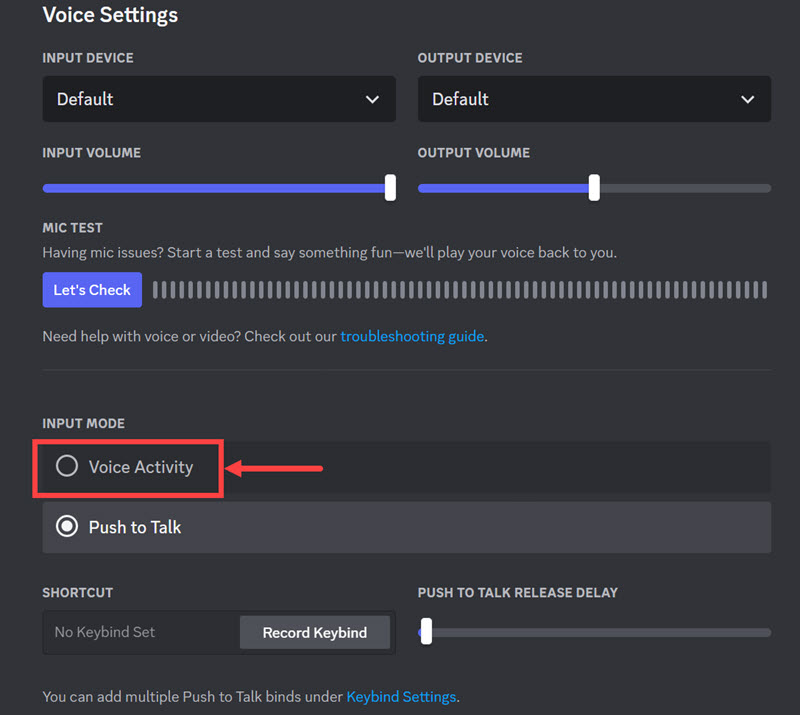Click the Output Device chevron arrow
Image resolution: width=800 pixels, height=715 pixels.
pyautogui.click(x=747, y=100)
